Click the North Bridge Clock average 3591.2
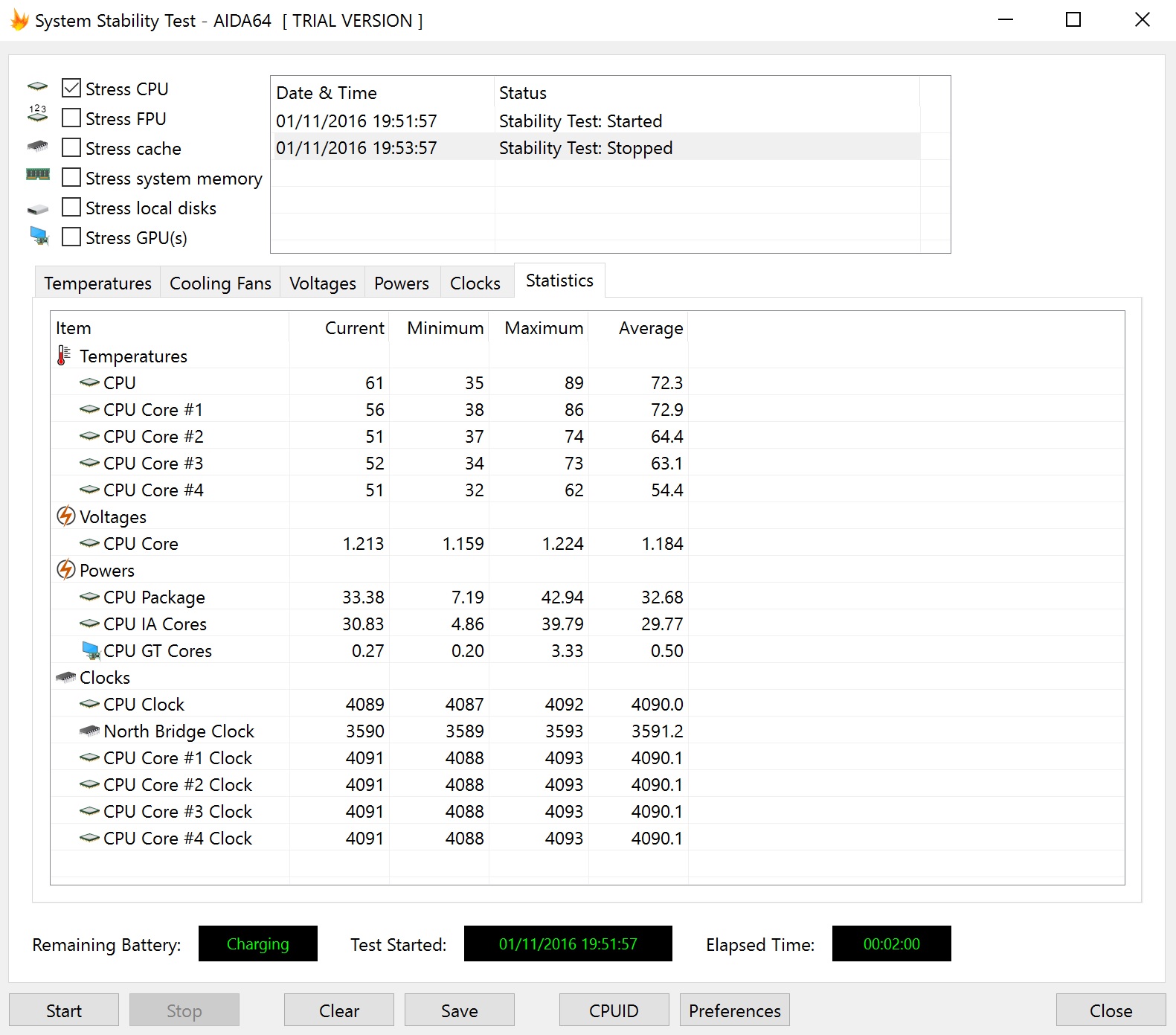 (x=658, y=731)
